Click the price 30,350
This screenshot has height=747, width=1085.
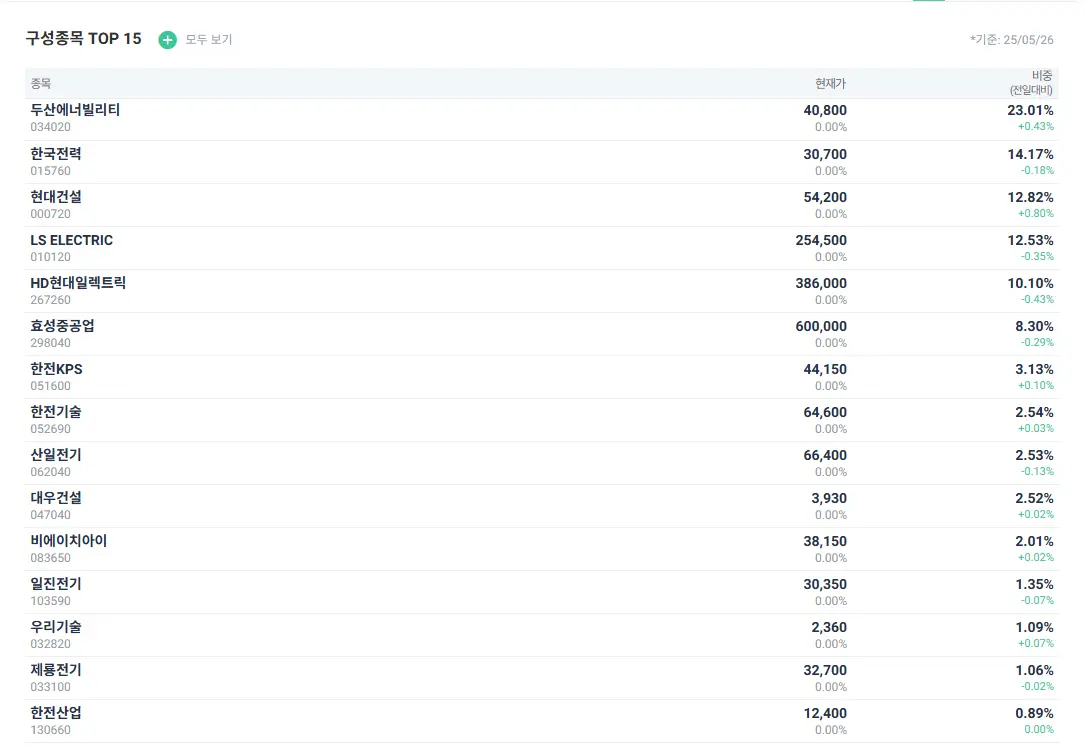point(825,584)
